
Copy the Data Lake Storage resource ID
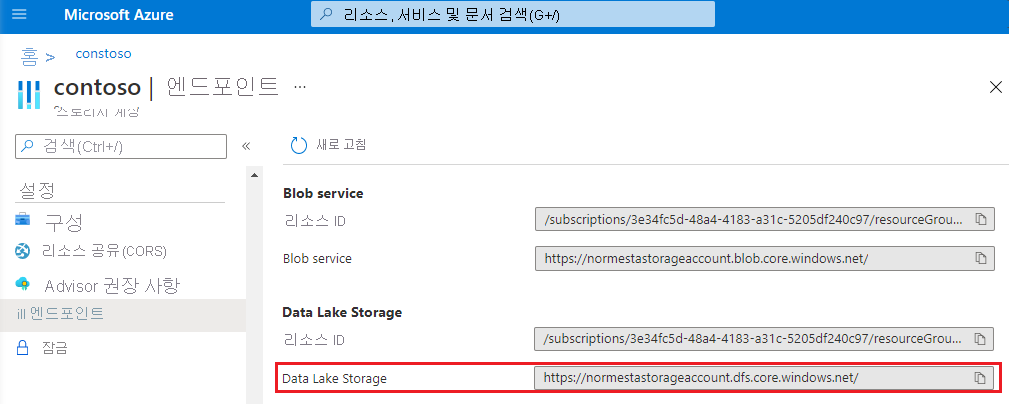click(980, 338)
